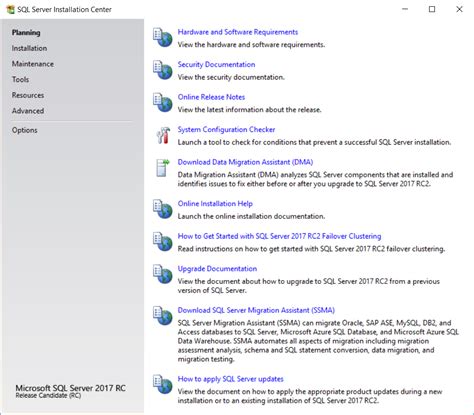474x415 pixels.
Task: Click the Online Installation Help globe icon
Action: point(163,209)
